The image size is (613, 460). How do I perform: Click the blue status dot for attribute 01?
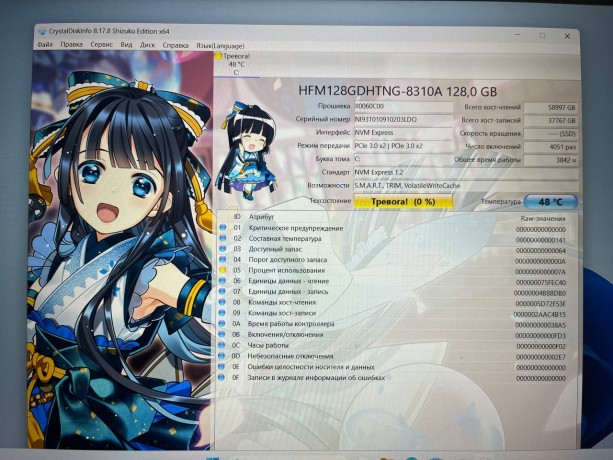pos(222,229)
